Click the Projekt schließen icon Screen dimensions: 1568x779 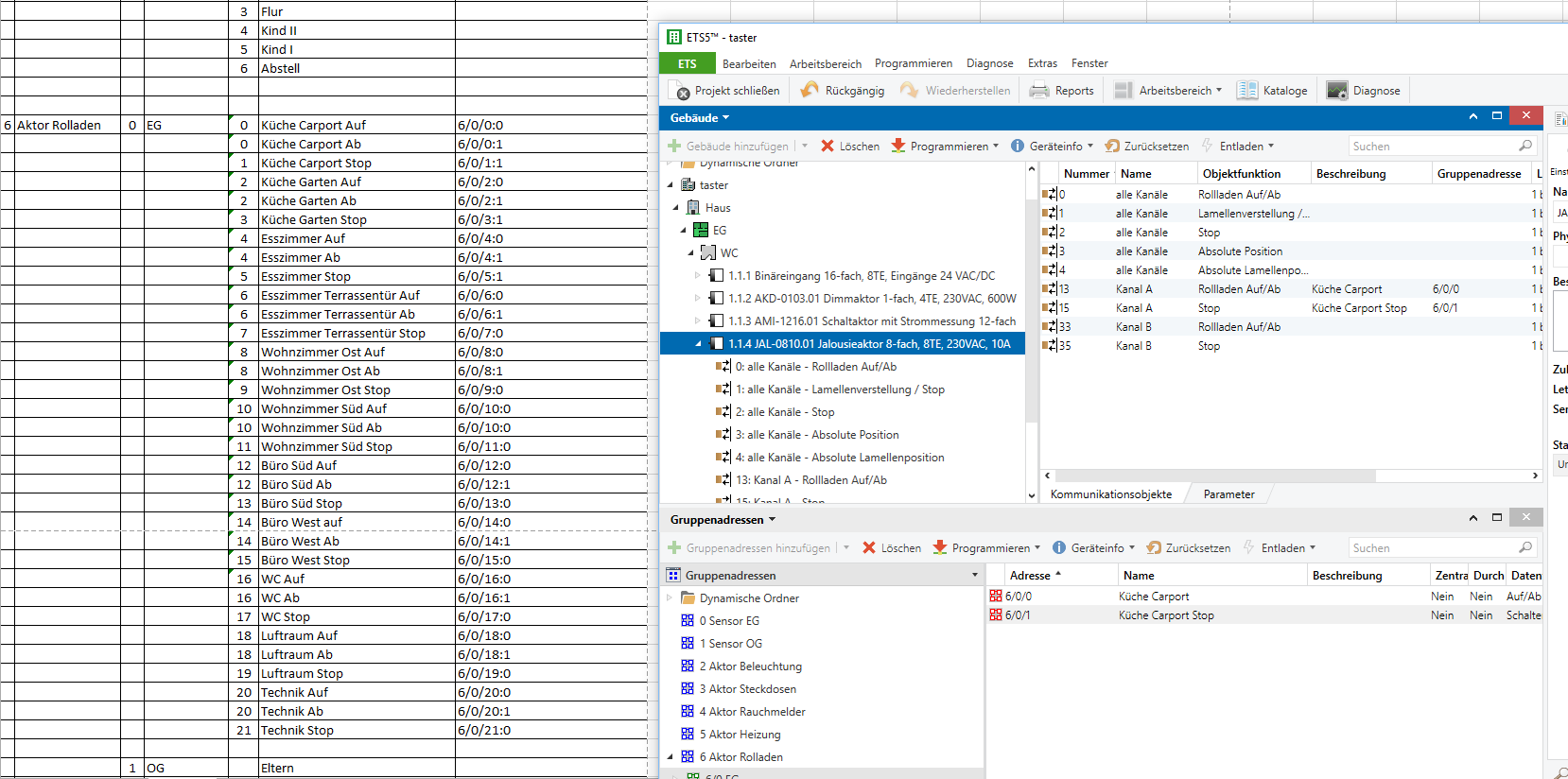(x=680, y=91)
